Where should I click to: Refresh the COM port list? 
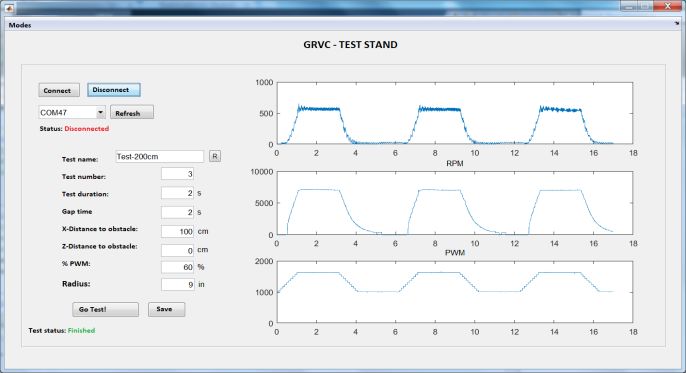132,112
